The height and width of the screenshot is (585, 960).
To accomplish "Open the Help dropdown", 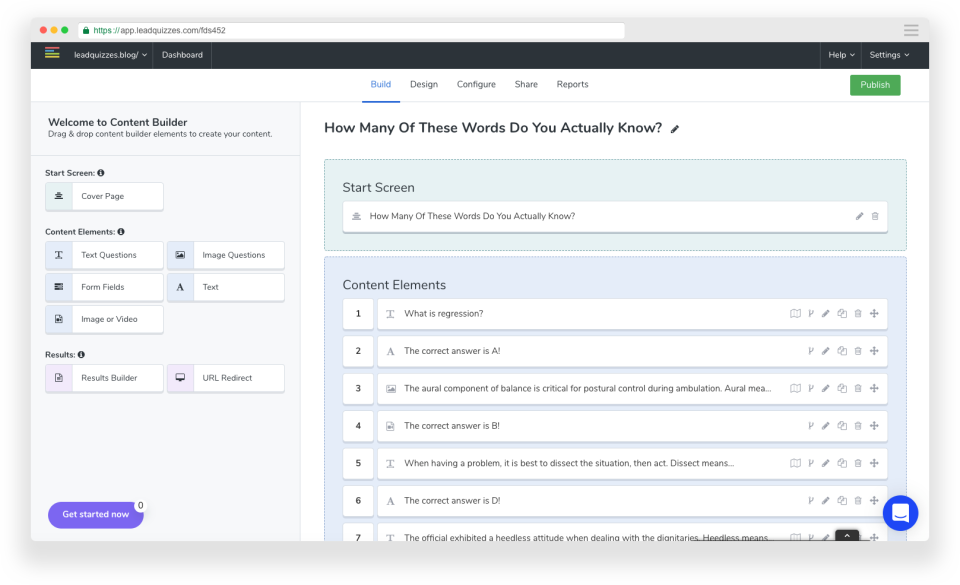I will point(841,55).
